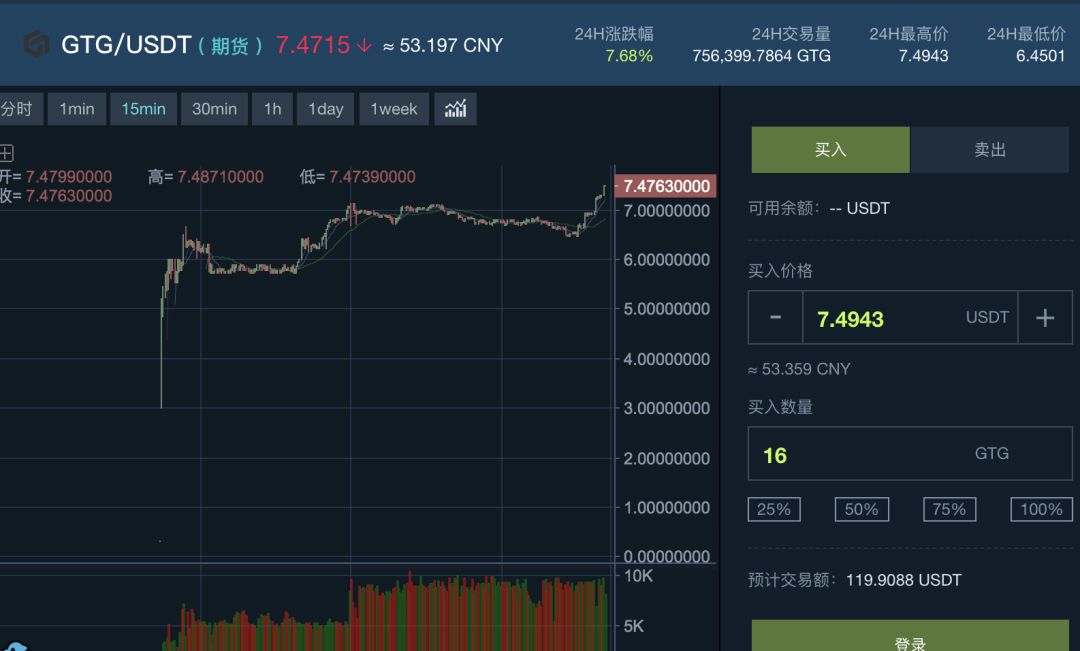Click the estimated total 119.9088 USDT
1080x651 pixels.
[903, 580]
